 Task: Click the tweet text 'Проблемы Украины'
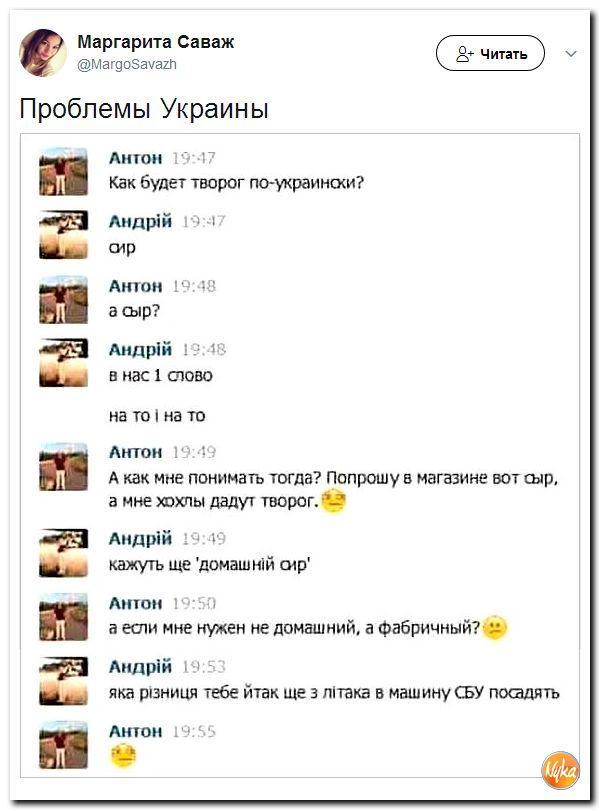click(x=144, y=109)
